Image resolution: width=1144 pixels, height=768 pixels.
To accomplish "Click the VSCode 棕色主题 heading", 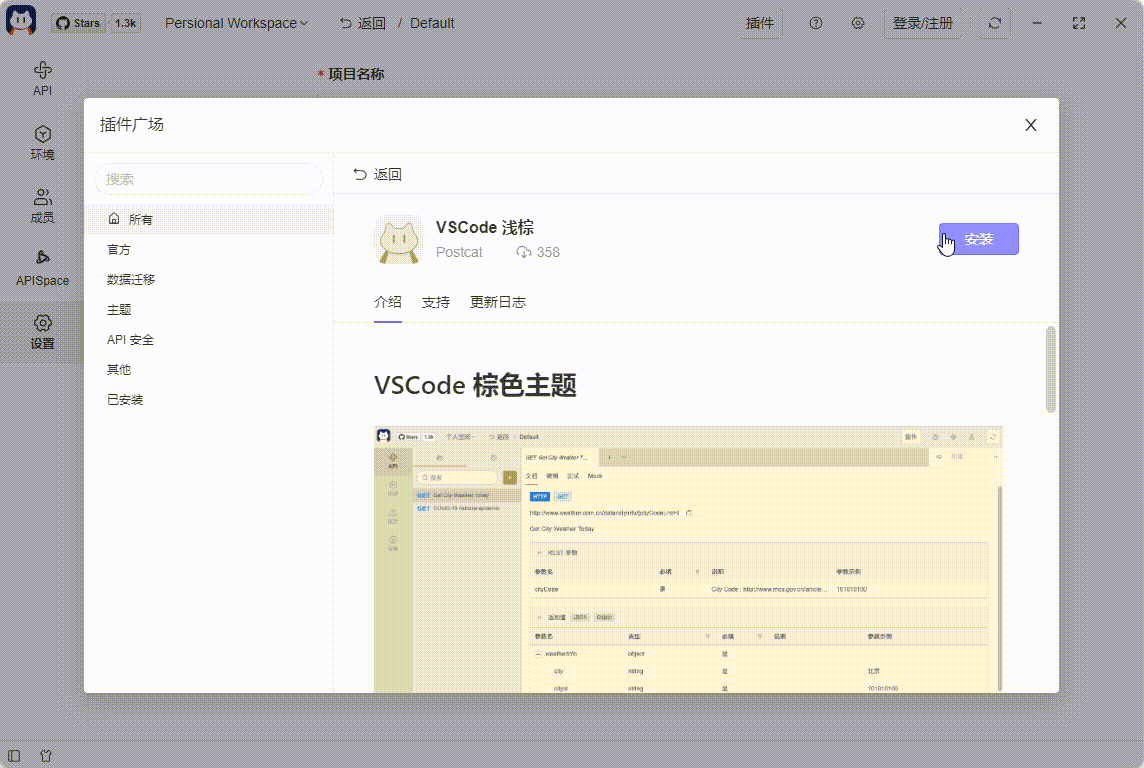I will tap(475, 385).
